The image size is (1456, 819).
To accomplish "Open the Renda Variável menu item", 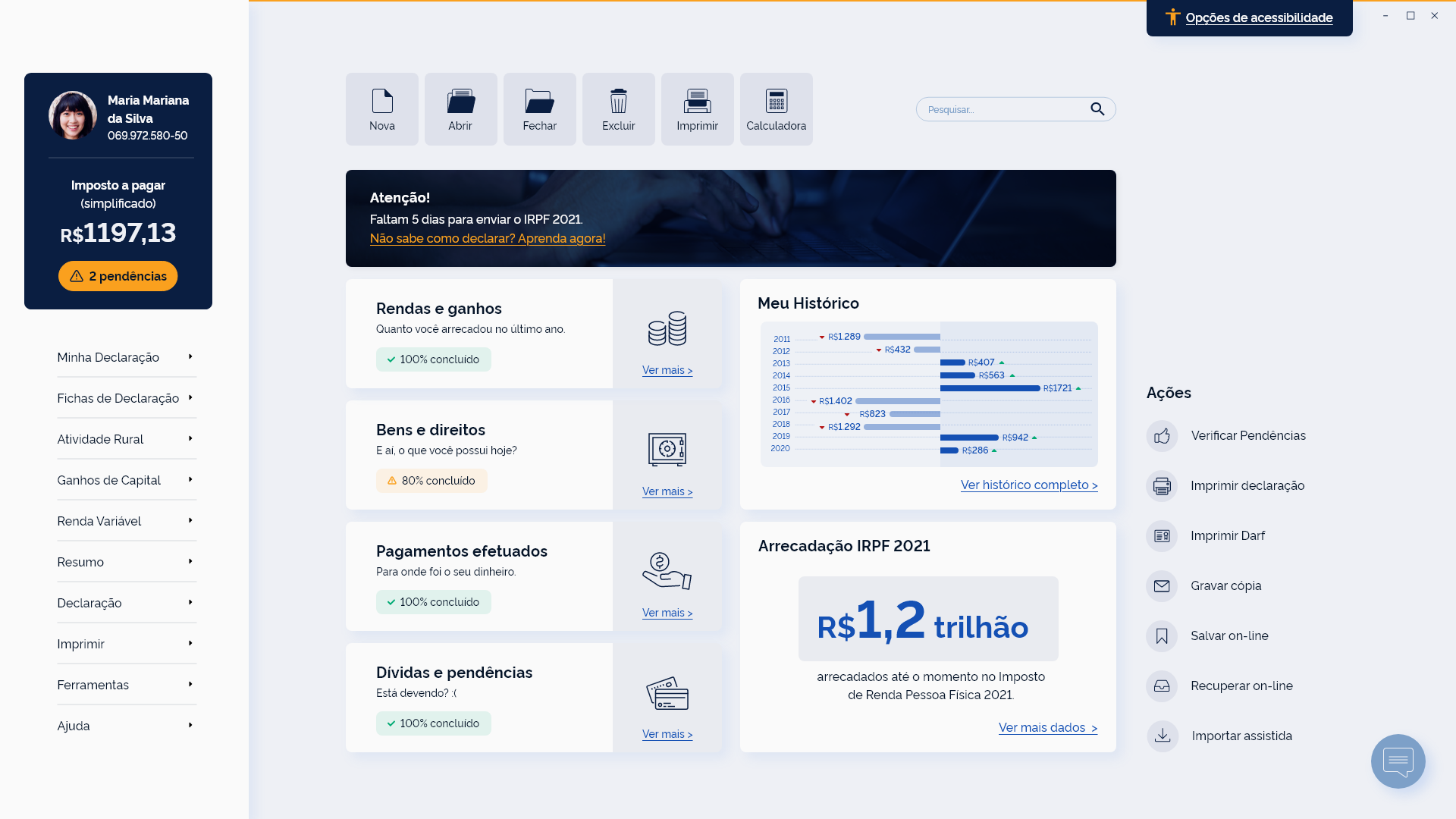I will click(99, 521).
